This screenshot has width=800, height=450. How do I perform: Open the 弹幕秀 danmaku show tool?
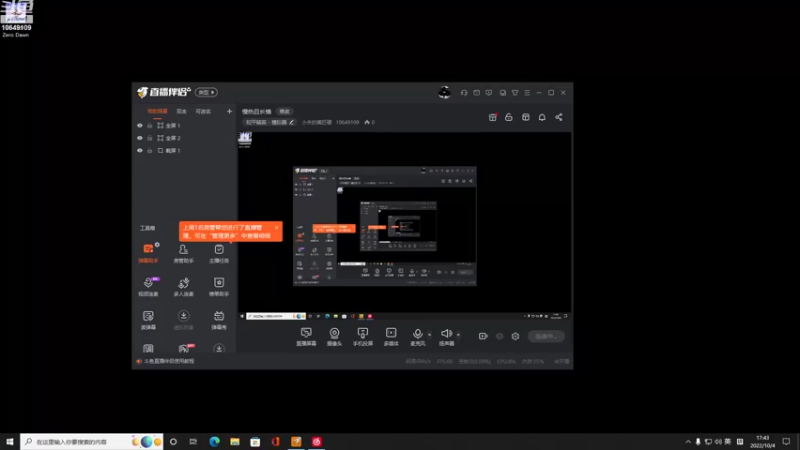[x=219, y=320]
